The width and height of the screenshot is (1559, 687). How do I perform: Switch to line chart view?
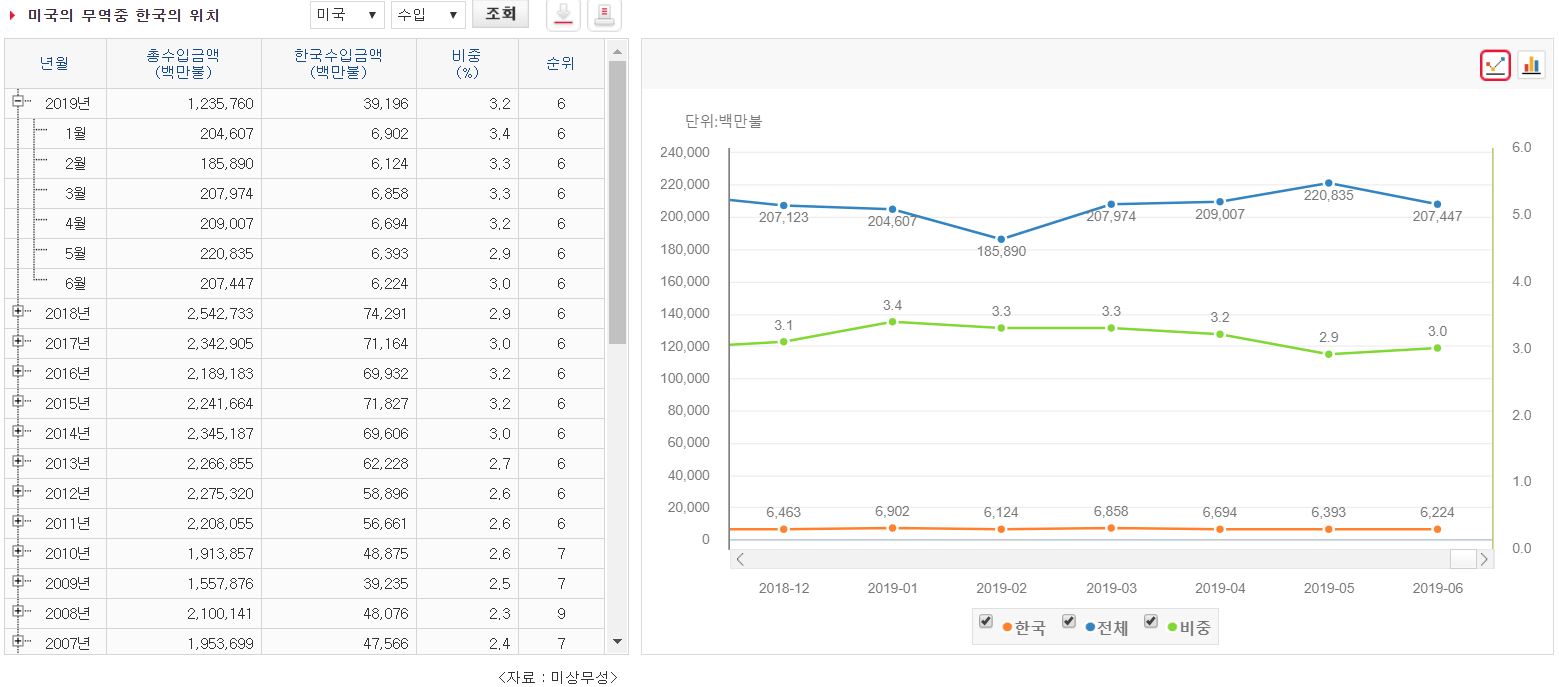pos(1495,65)
